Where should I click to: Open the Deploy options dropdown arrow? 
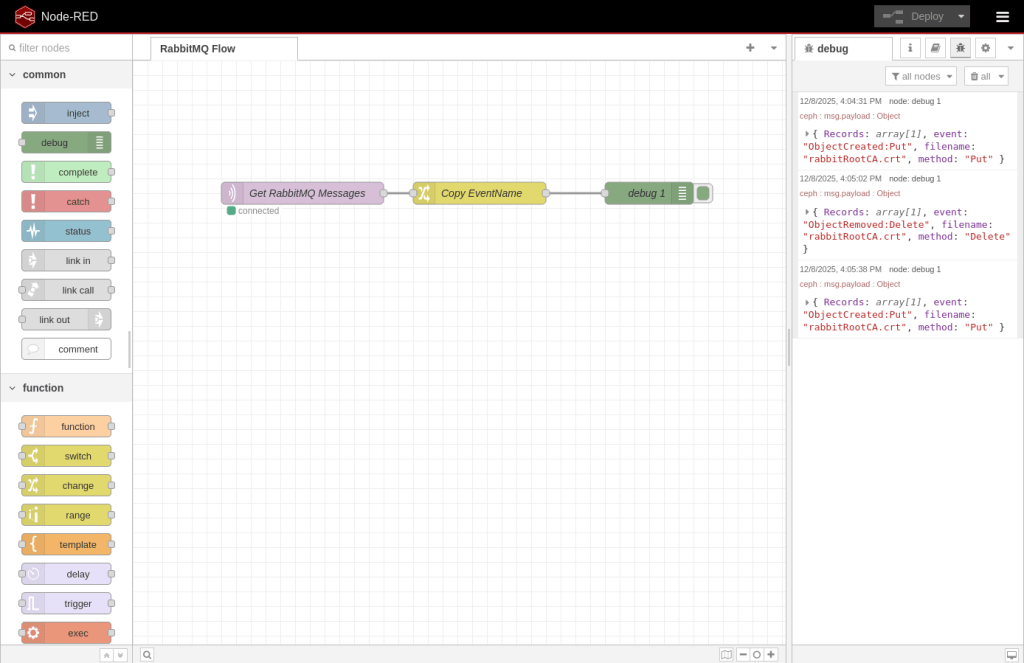tap(961, 17)
